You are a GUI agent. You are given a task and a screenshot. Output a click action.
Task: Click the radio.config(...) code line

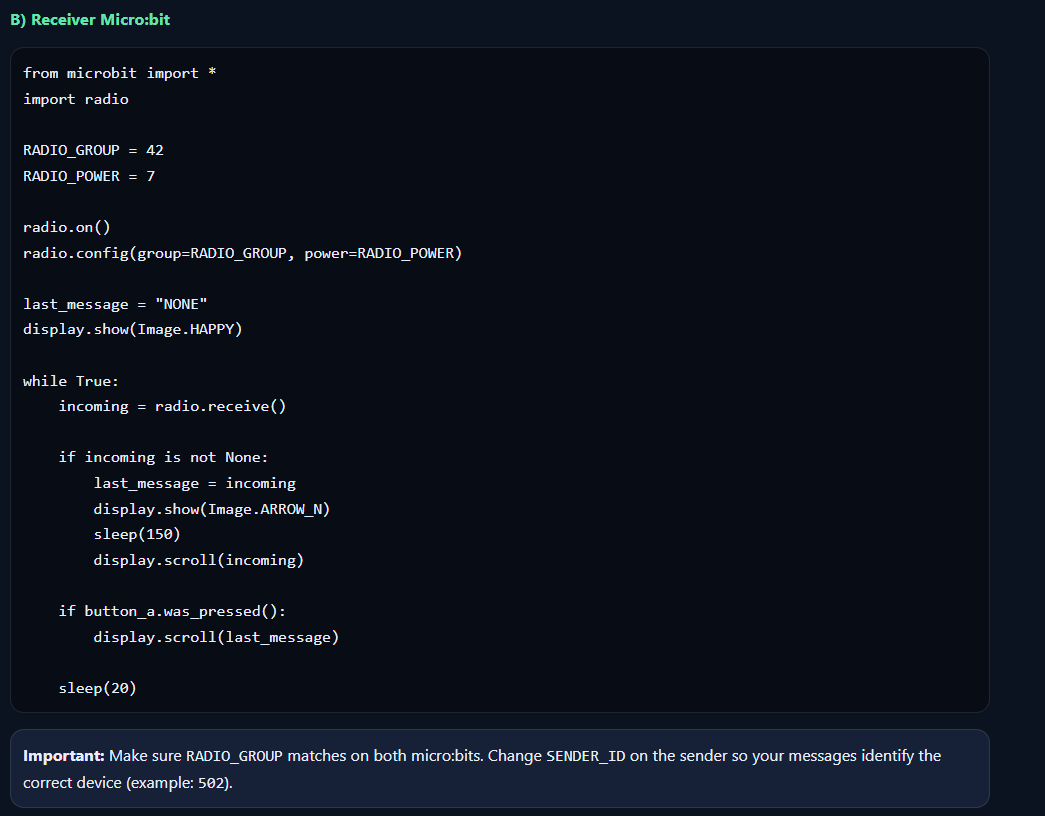[x=242, y=253]
